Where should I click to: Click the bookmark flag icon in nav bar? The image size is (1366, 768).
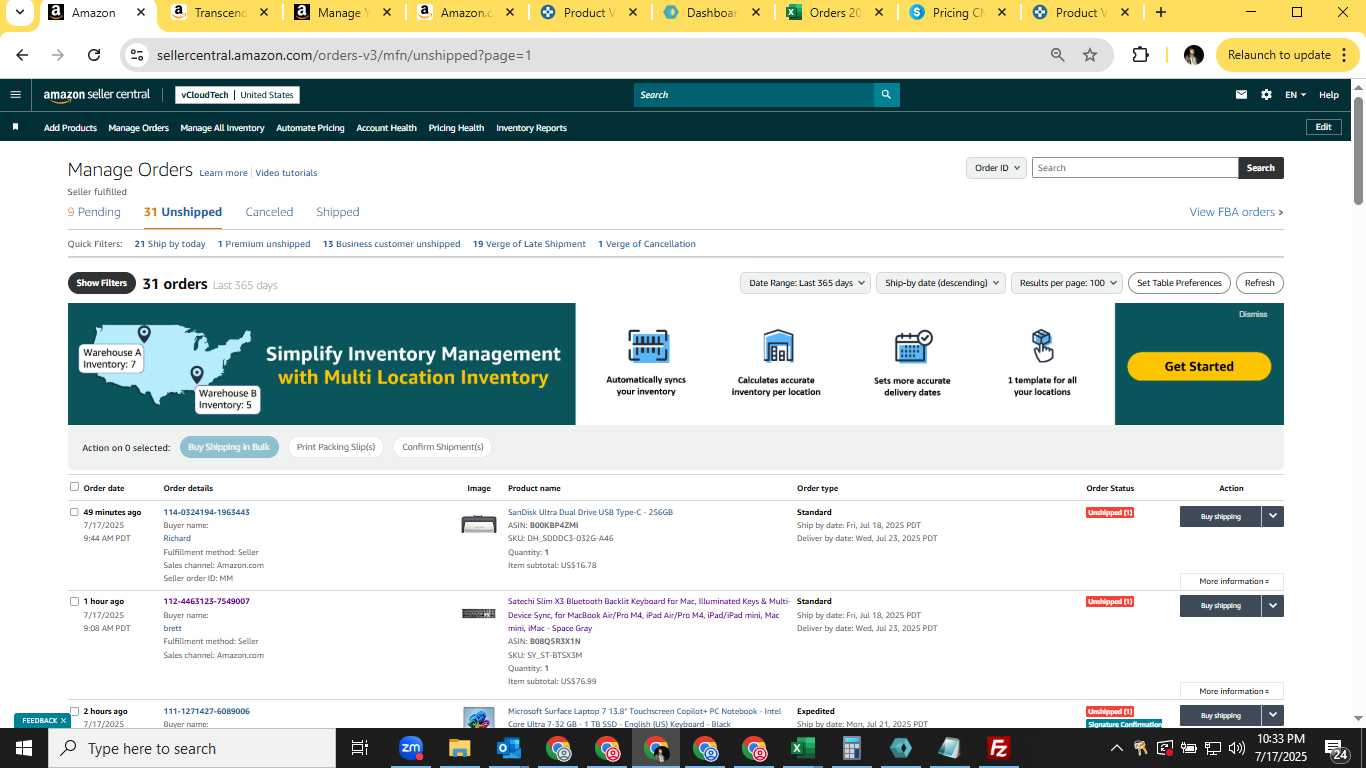pyautogui.click(x=15, y=127)
